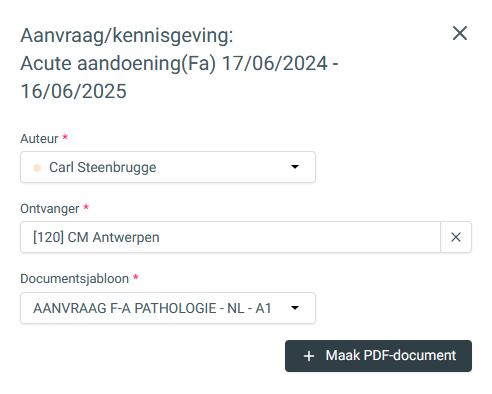Screen dimensions: 492x394
Task: Click the orange dot beside Carl Steenbrugge
Action: tap(37, 168)
